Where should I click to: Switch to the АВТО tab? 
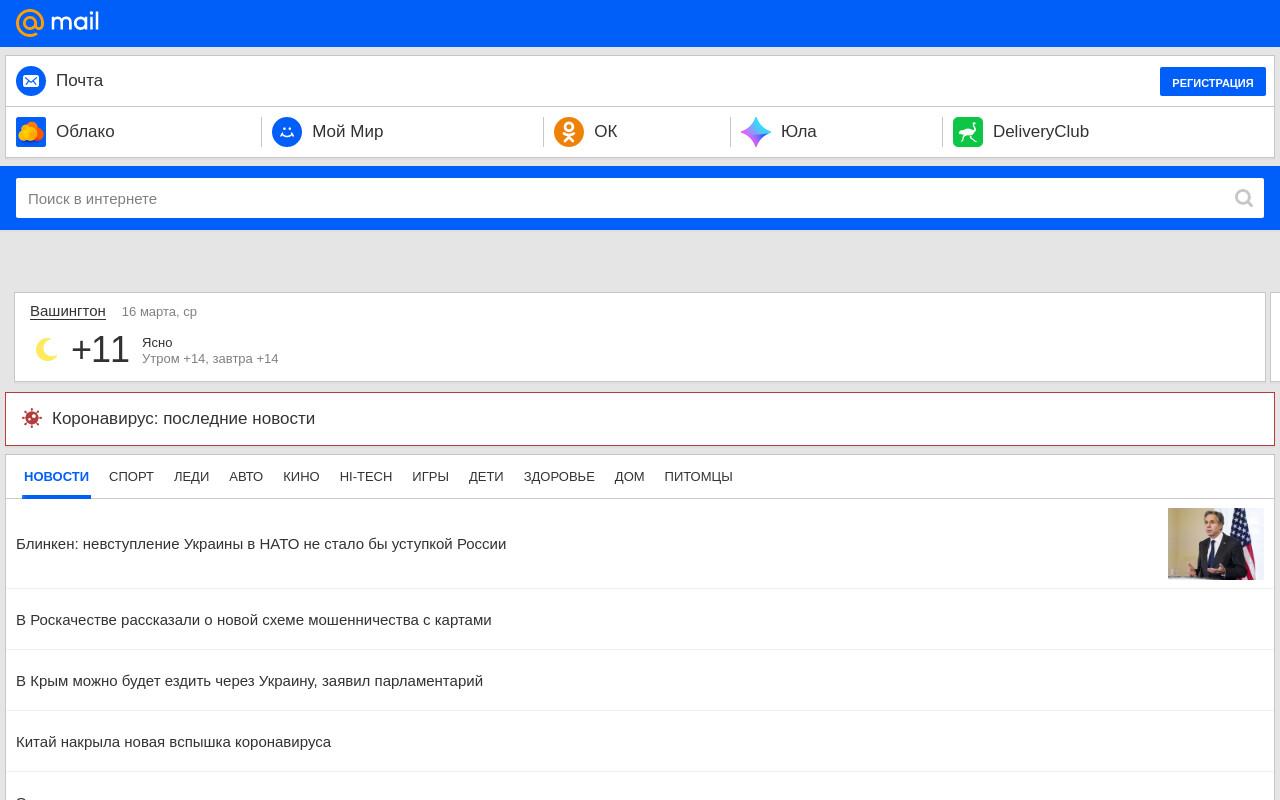(x=246, y=476)
